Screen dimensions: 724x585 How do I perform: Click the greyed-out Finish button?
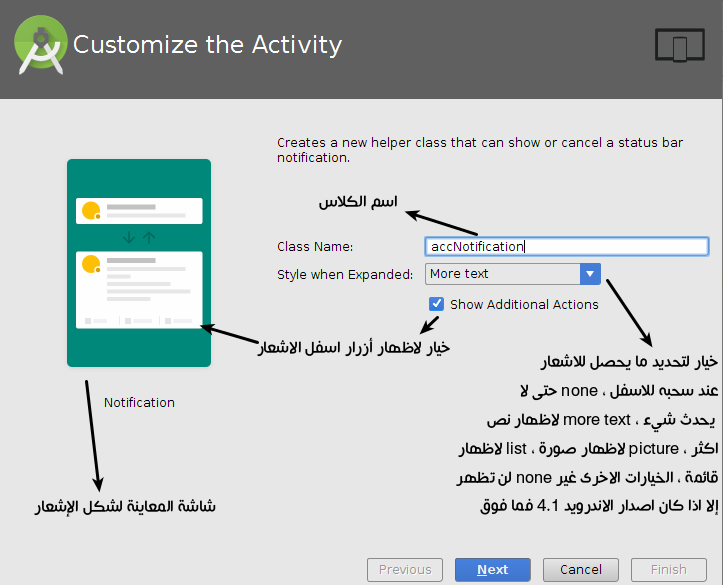(x=669, y=570)
